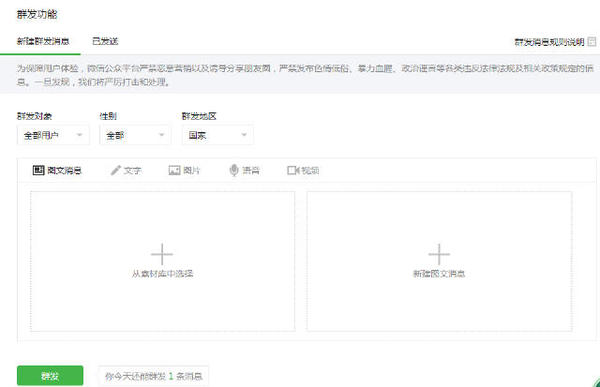Click the 群发对象 label

(34, 116)
